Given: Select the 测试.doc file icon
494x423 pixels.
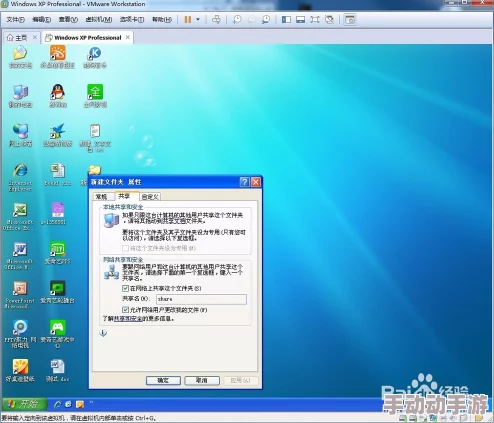Looking at the screenshot, I should [58, 371].
